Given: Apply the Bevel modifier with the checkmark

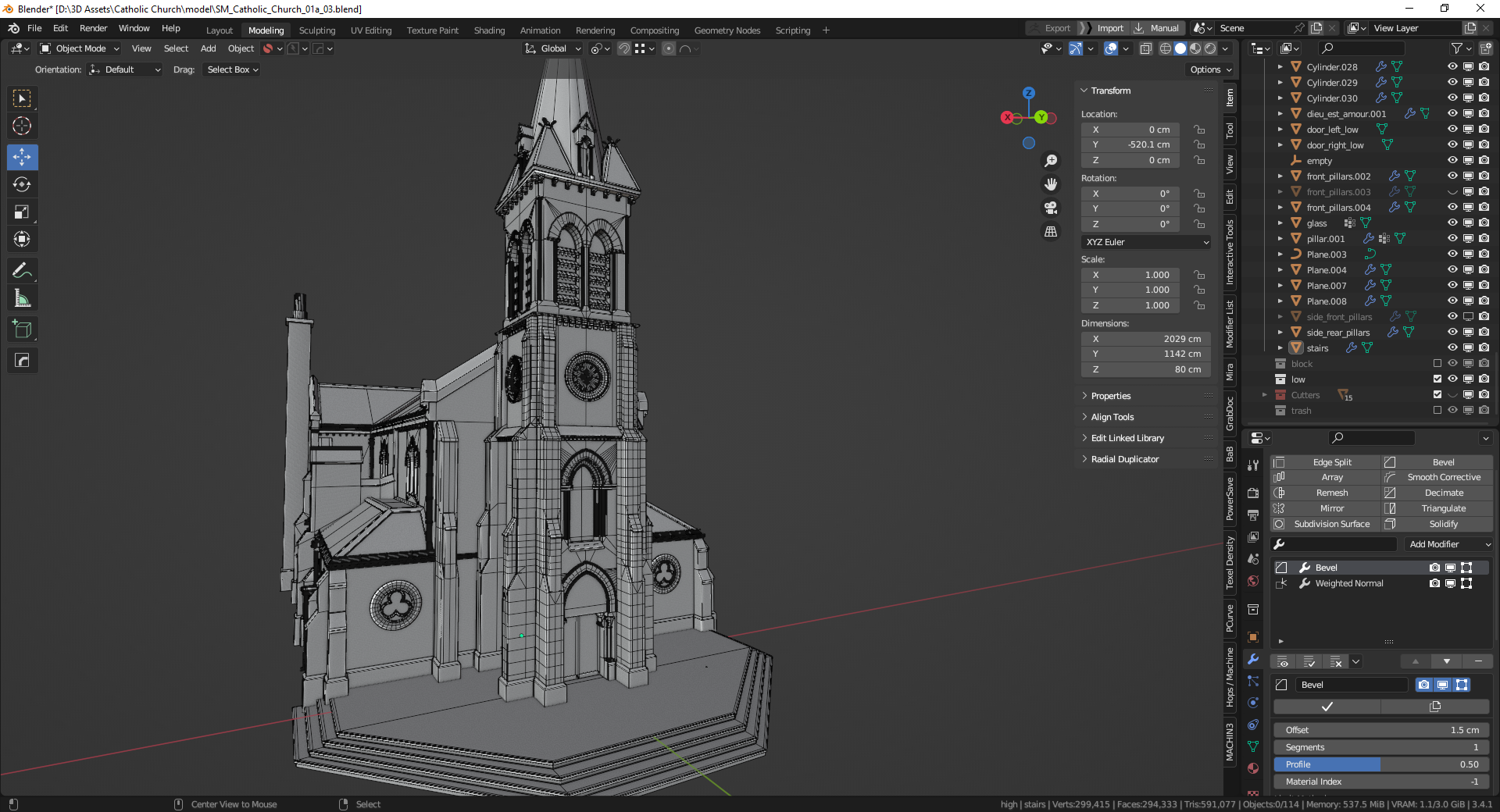Looking at the screenshot, I should tap(1327, 707).
